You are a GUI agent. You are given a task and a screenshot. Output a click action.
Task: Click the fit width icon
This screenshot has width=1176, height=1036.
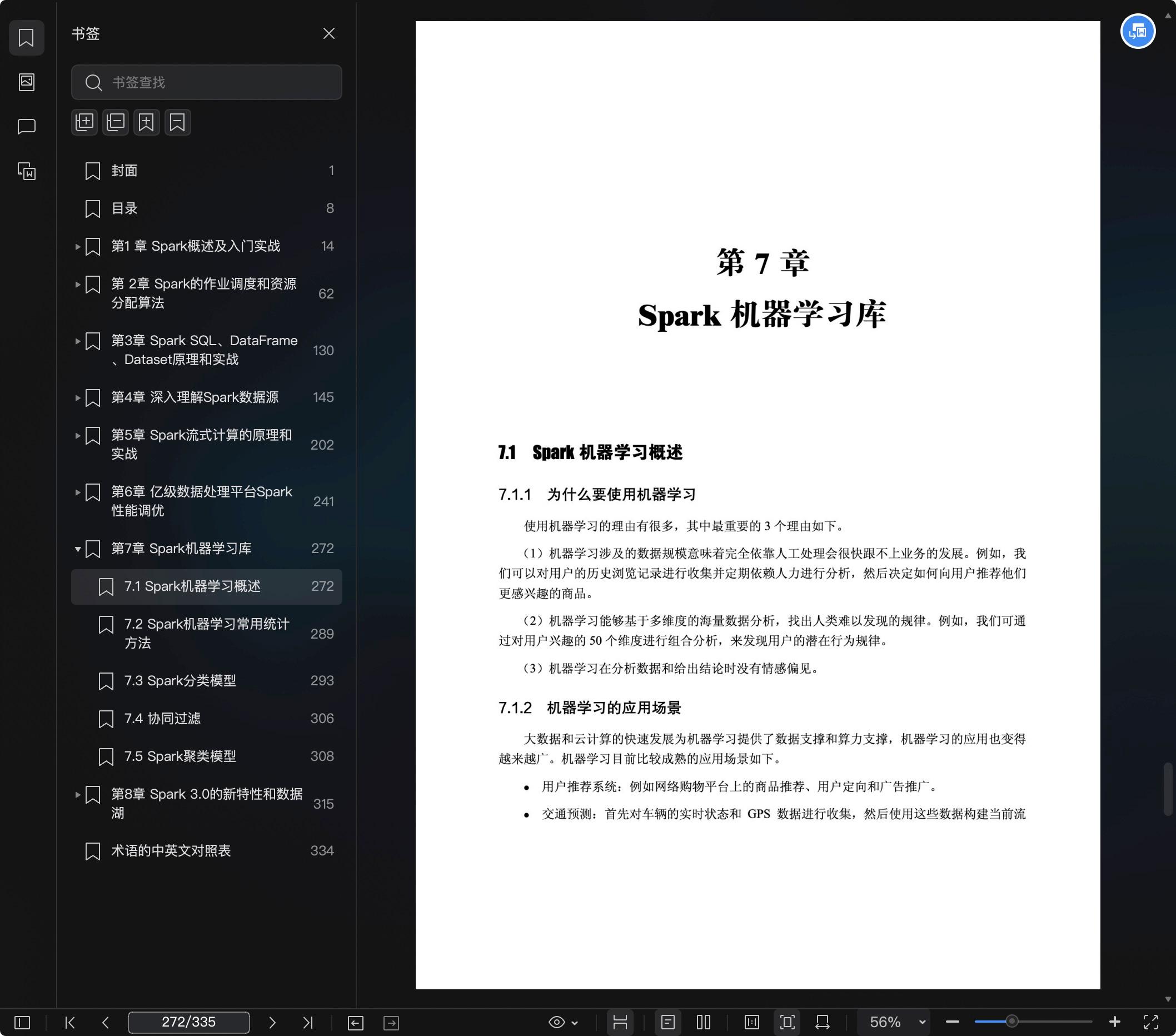(x=823, y=1022)
